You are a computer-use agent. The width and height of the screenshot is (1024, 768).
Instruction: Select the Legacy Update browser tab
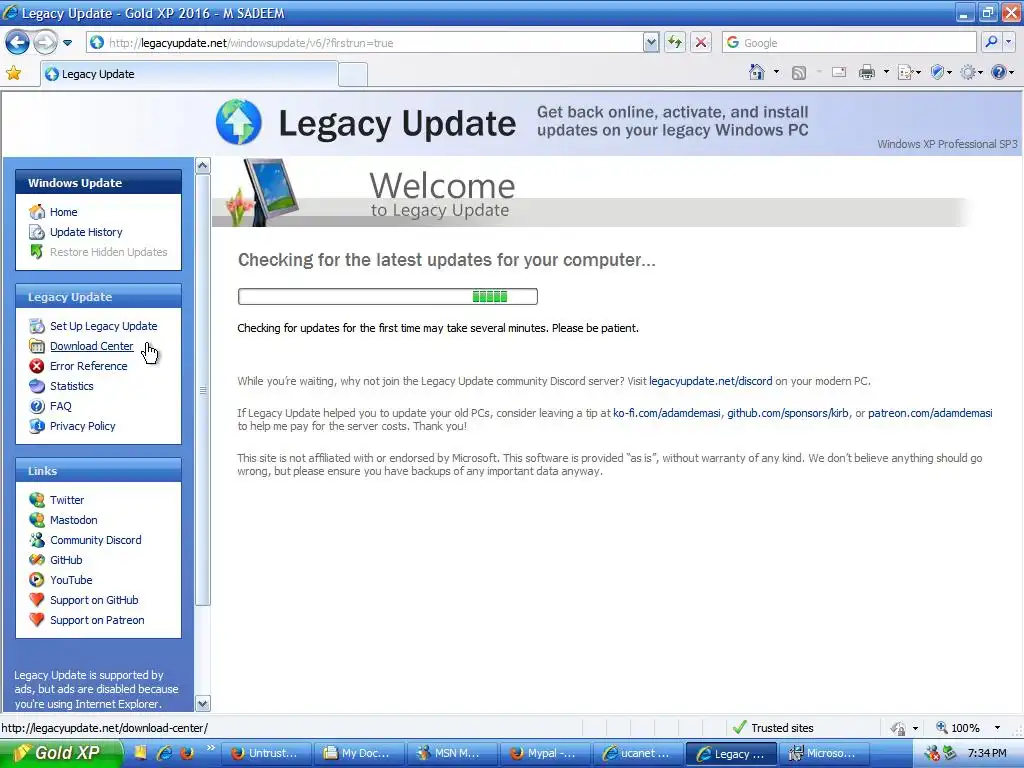tap(189, 74)
